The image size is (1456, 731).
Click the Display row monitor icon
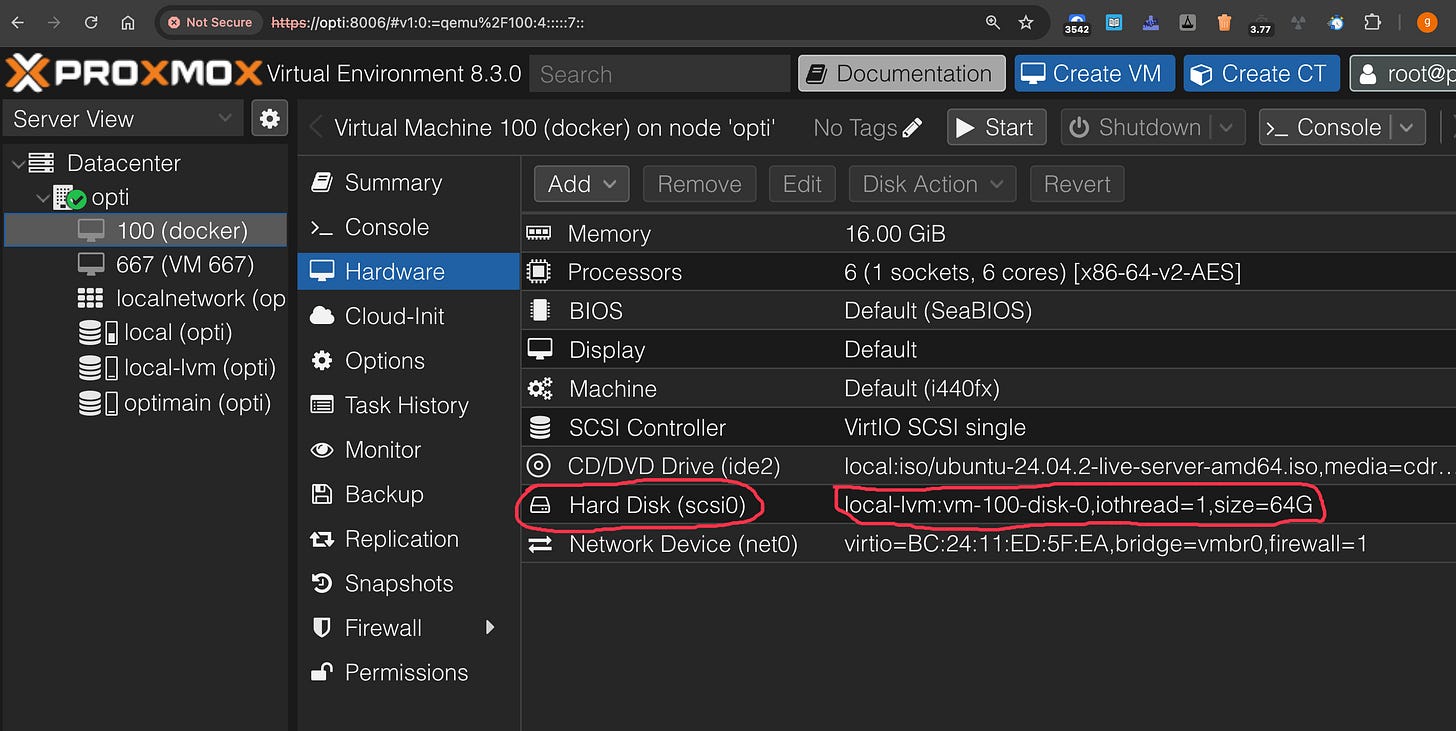click(539, 350)
